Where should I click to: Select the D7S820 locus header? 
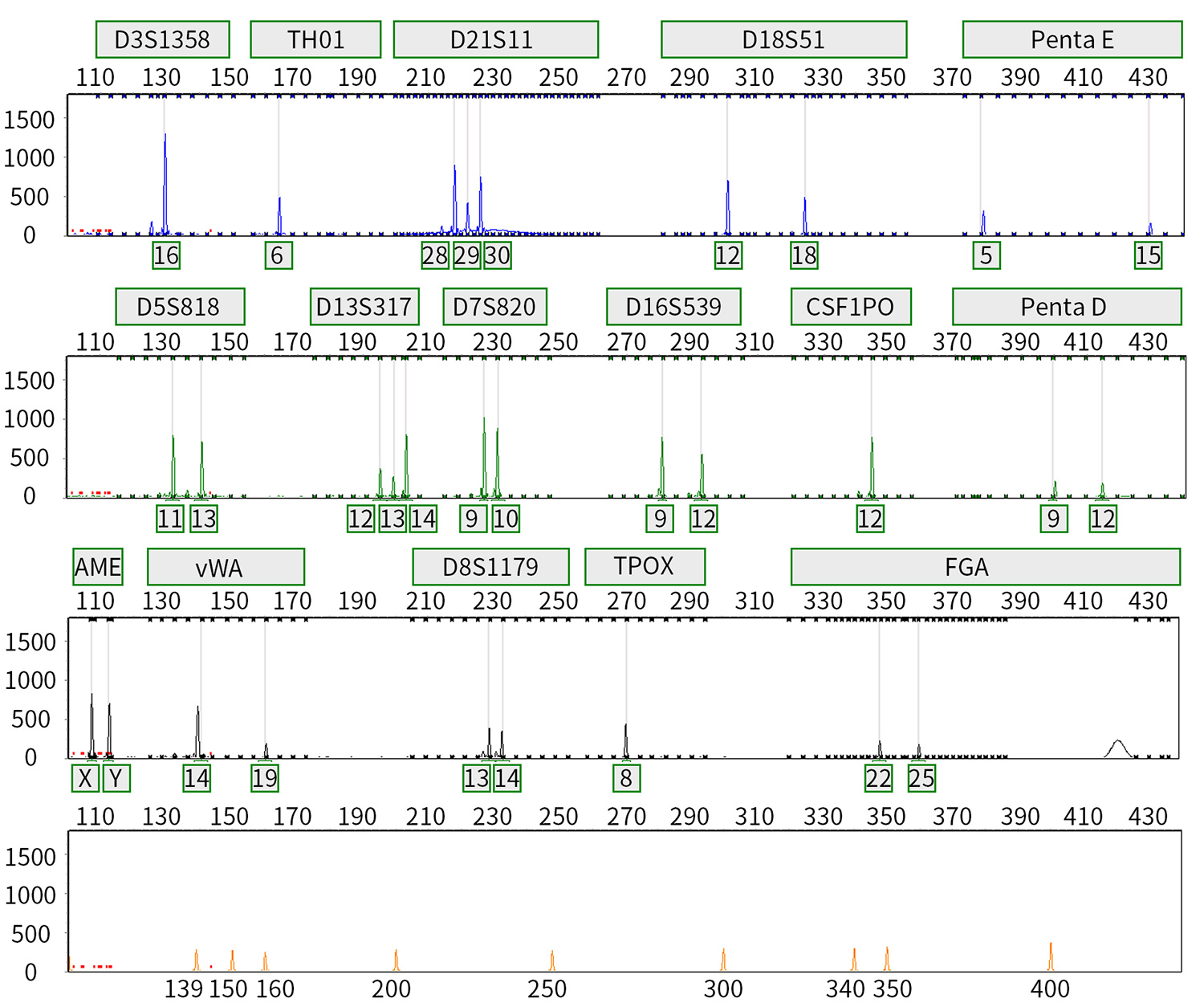[494, 307]
